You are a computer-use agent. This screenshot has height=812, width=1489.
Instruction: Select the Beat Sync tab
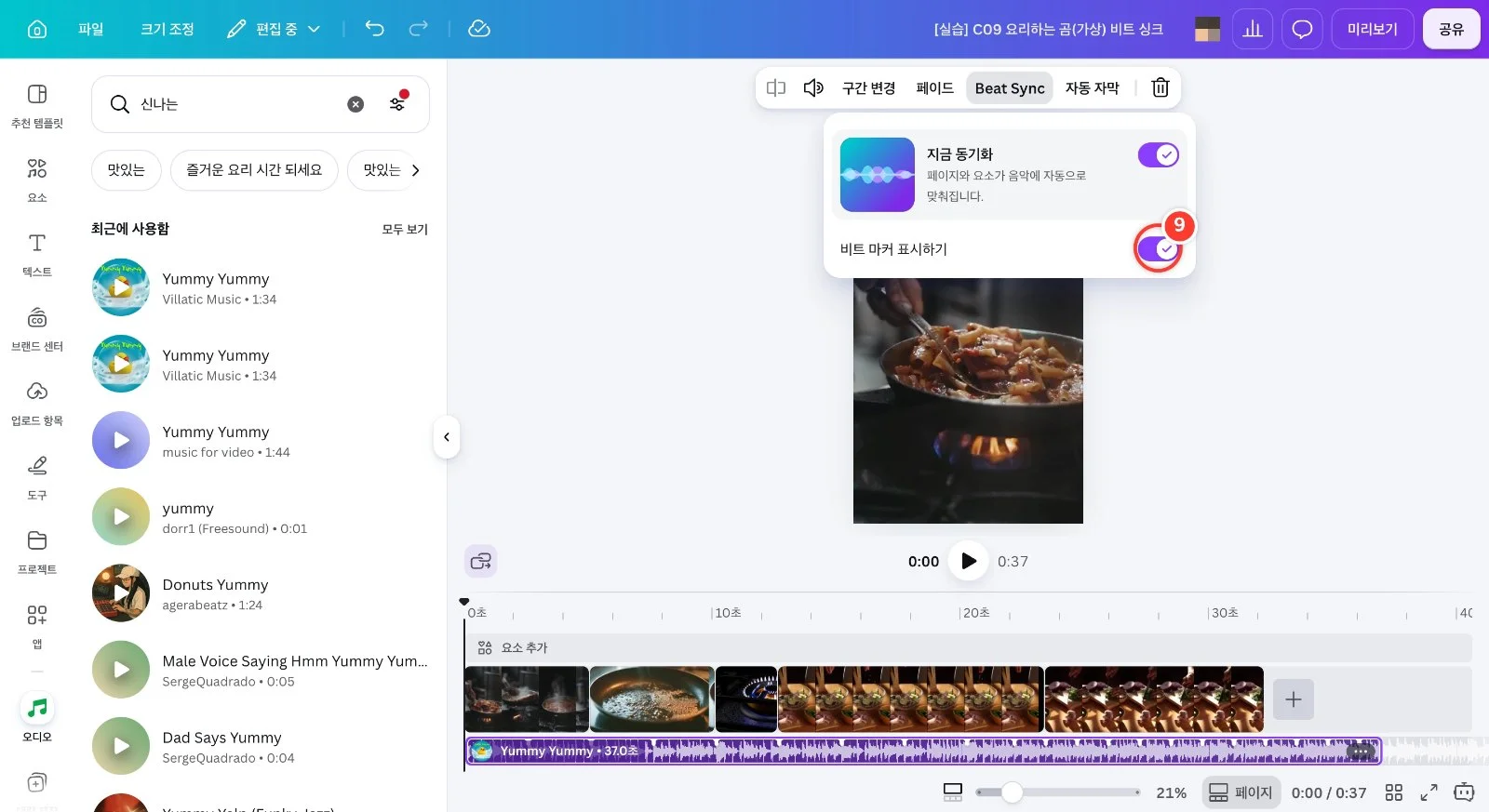(1010, 88)
